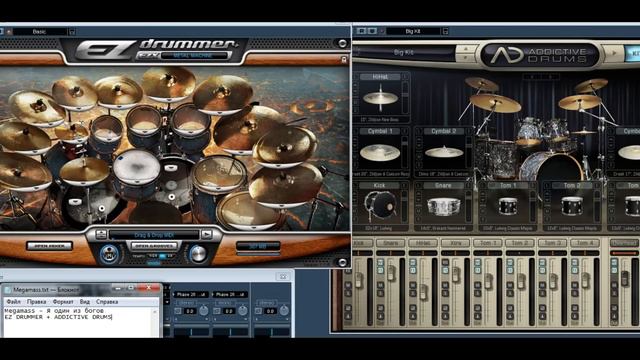The image size is (640, 360).
Task: Select the Cymbal 2 picture in kit slot
Action: (444, 152)
